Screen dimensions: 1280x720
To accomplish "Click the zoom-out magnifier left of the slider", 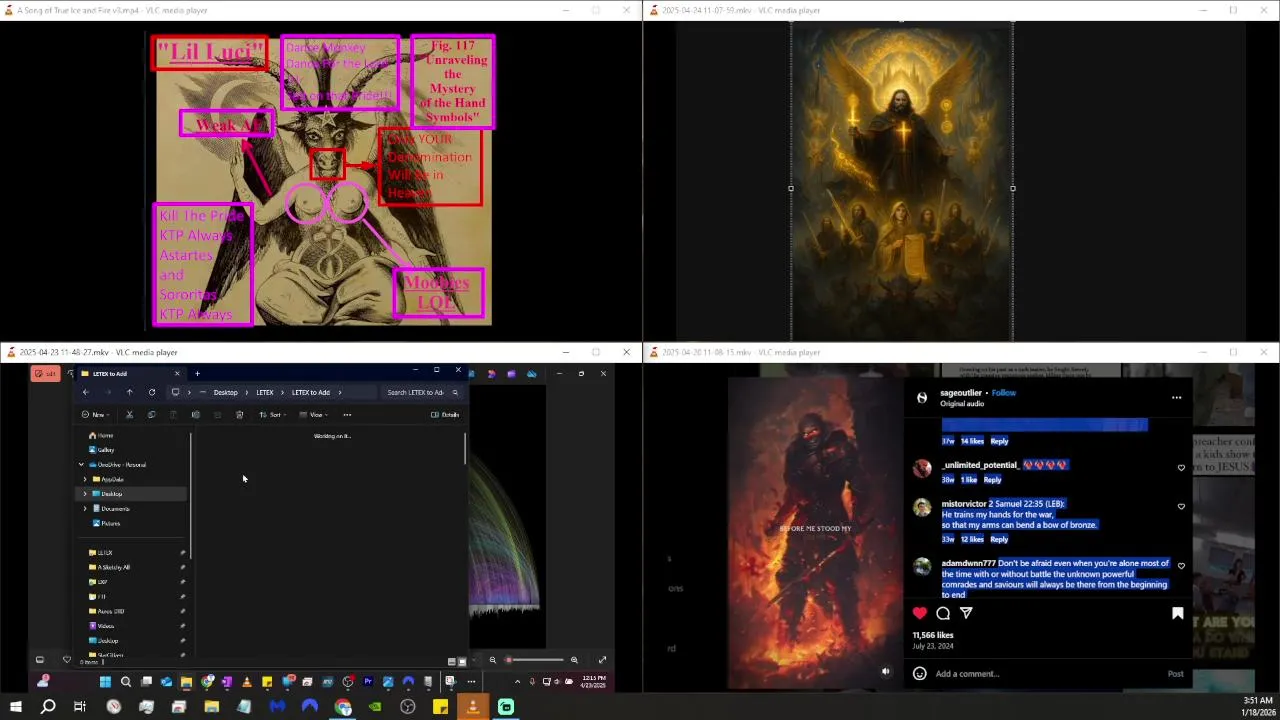I will 492,660.
